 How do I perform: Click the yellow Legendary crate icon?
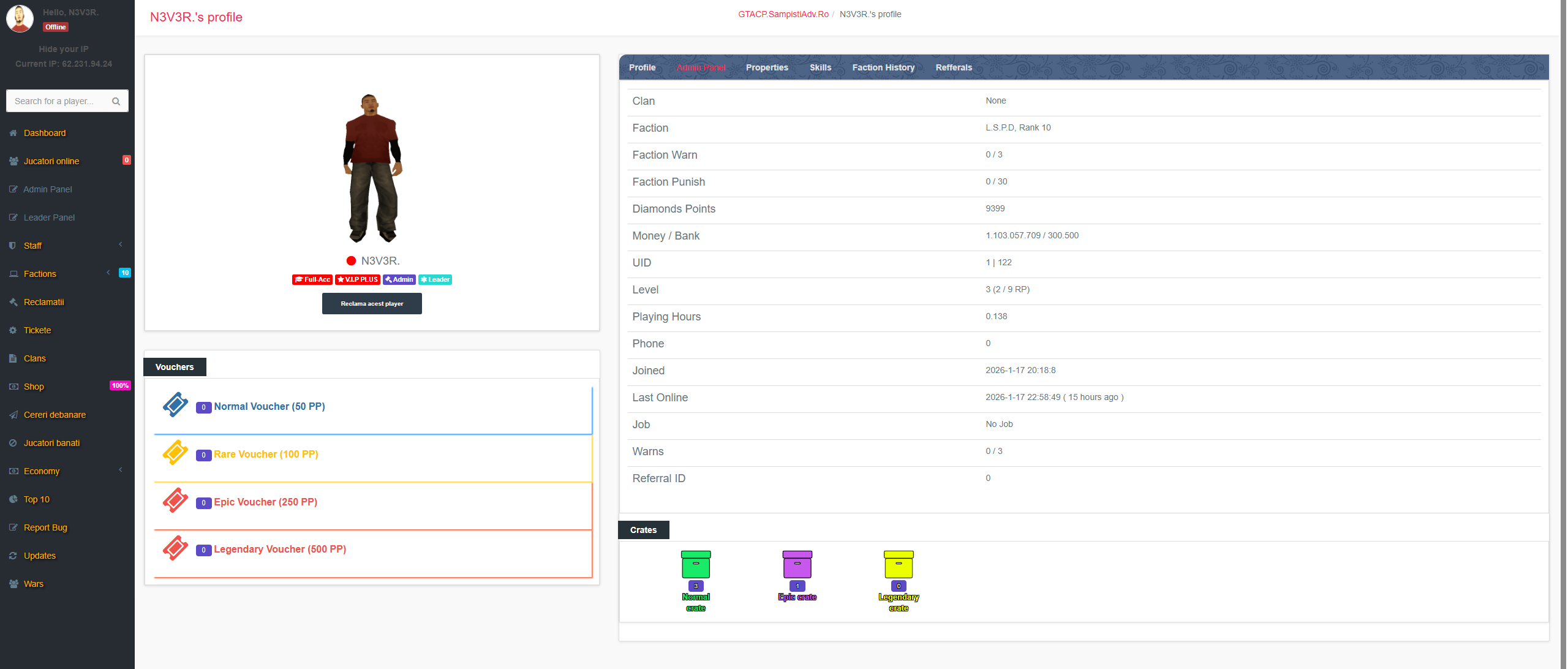click(x=898, y=564)
